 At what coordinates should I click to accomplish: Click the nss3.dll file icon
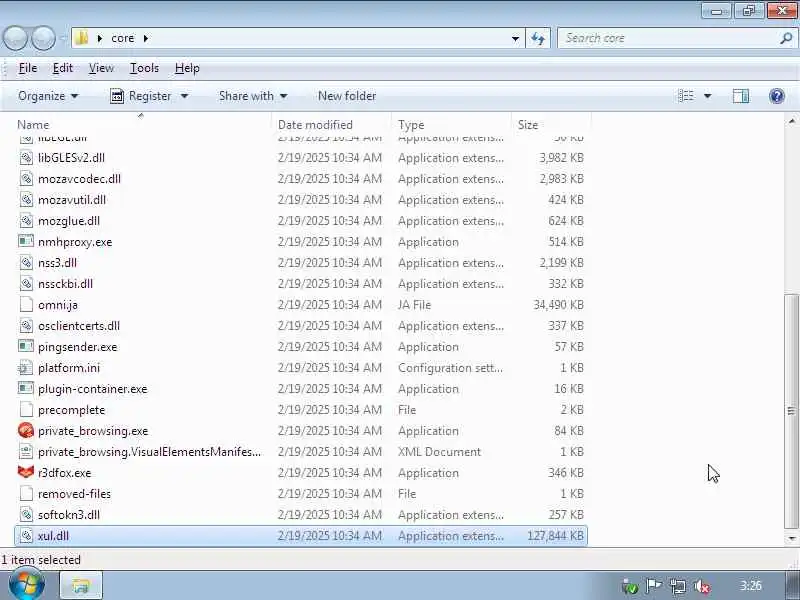click(26, 263)
